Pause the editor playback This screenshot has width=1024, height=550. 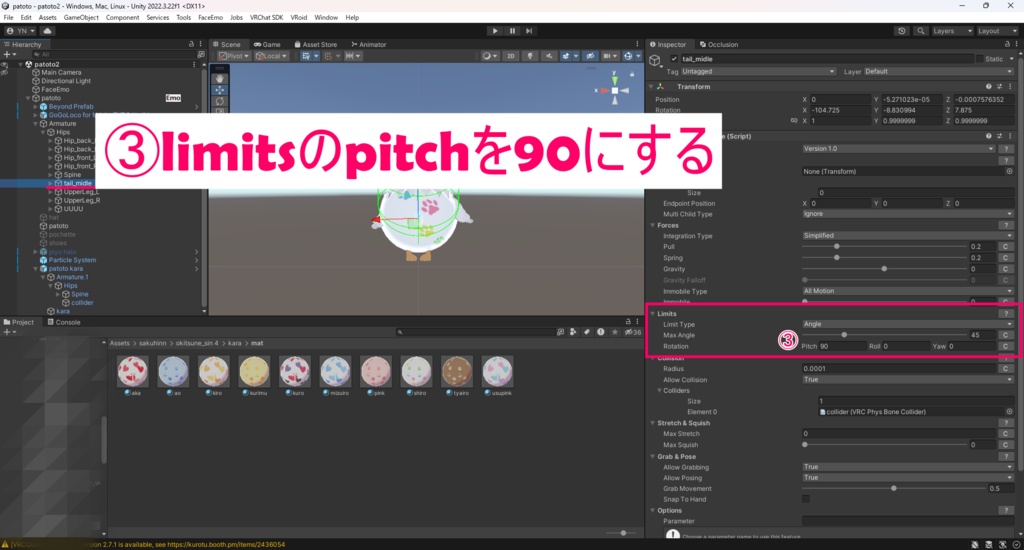click(x=512, y=31)
